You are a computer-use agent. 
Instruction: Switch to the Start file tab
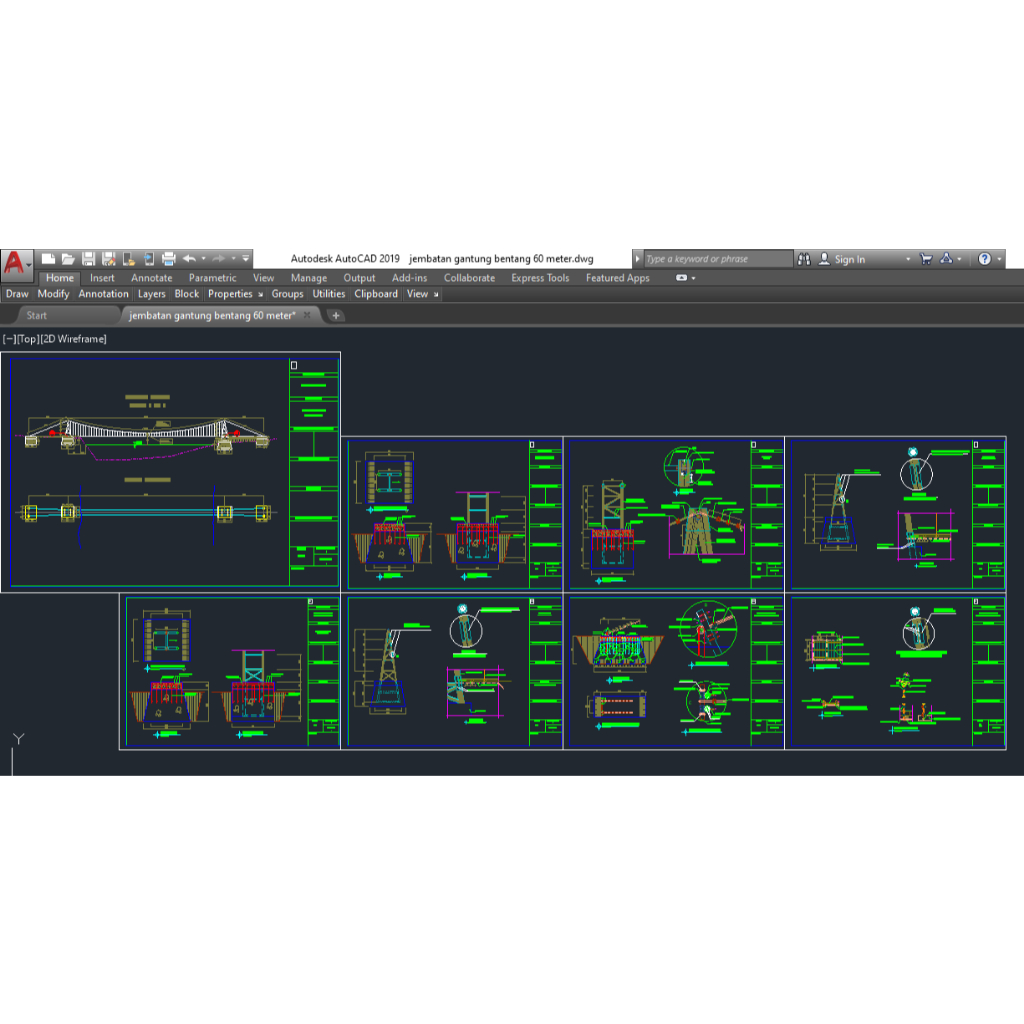[37, 316]
